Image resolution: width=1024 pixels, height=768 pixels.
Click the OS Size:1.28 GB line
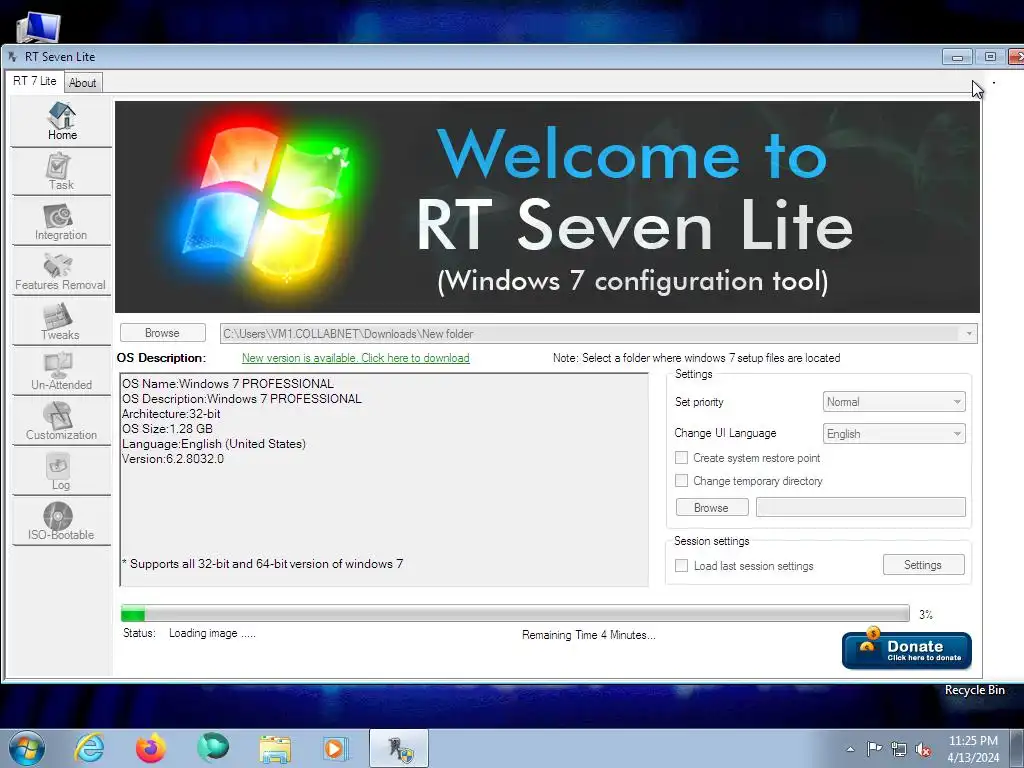coord(167,428)
